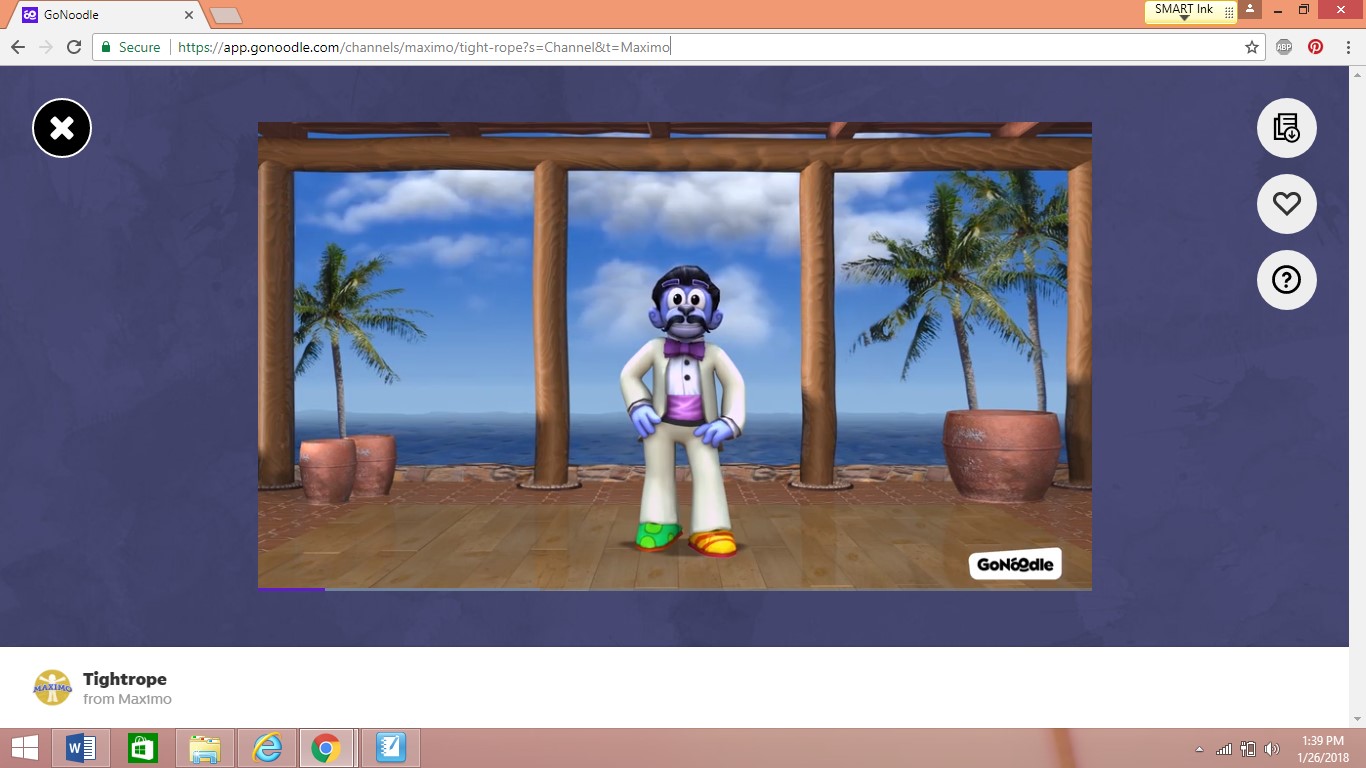The image size is (1366, 768).
Task: Reload the GoNoodle page
Action: coord(73,47)
